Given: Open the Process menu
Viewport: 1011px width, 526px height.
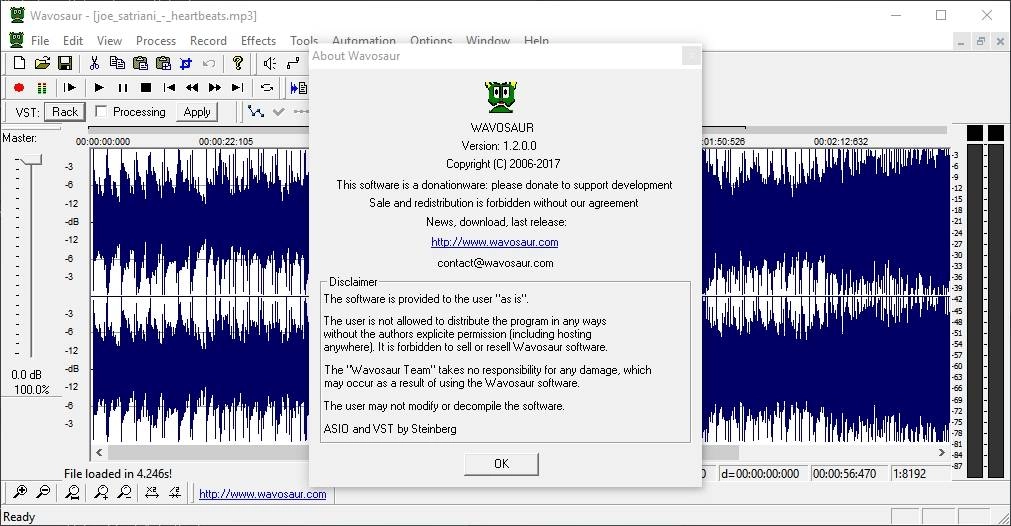Looking at the screenshot, I should pyautogui.click(x=156, y=41).
